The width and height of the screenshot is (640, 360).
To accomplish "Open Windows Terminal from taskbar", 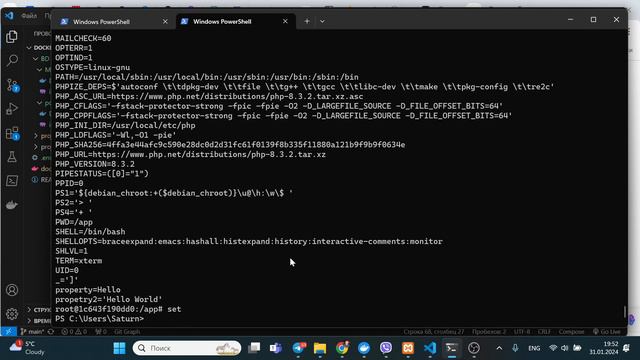I will click(451, 348).
